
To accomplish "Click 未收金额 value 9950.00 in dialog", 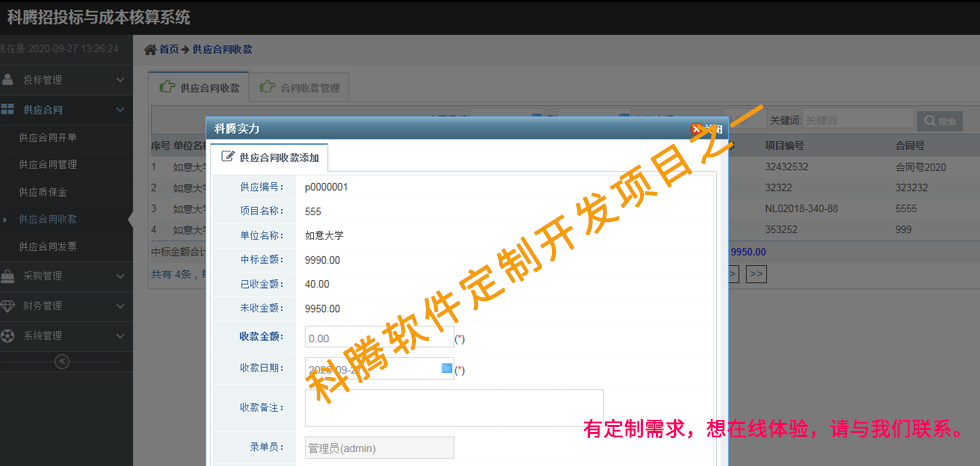I will [x=322, y=309].
